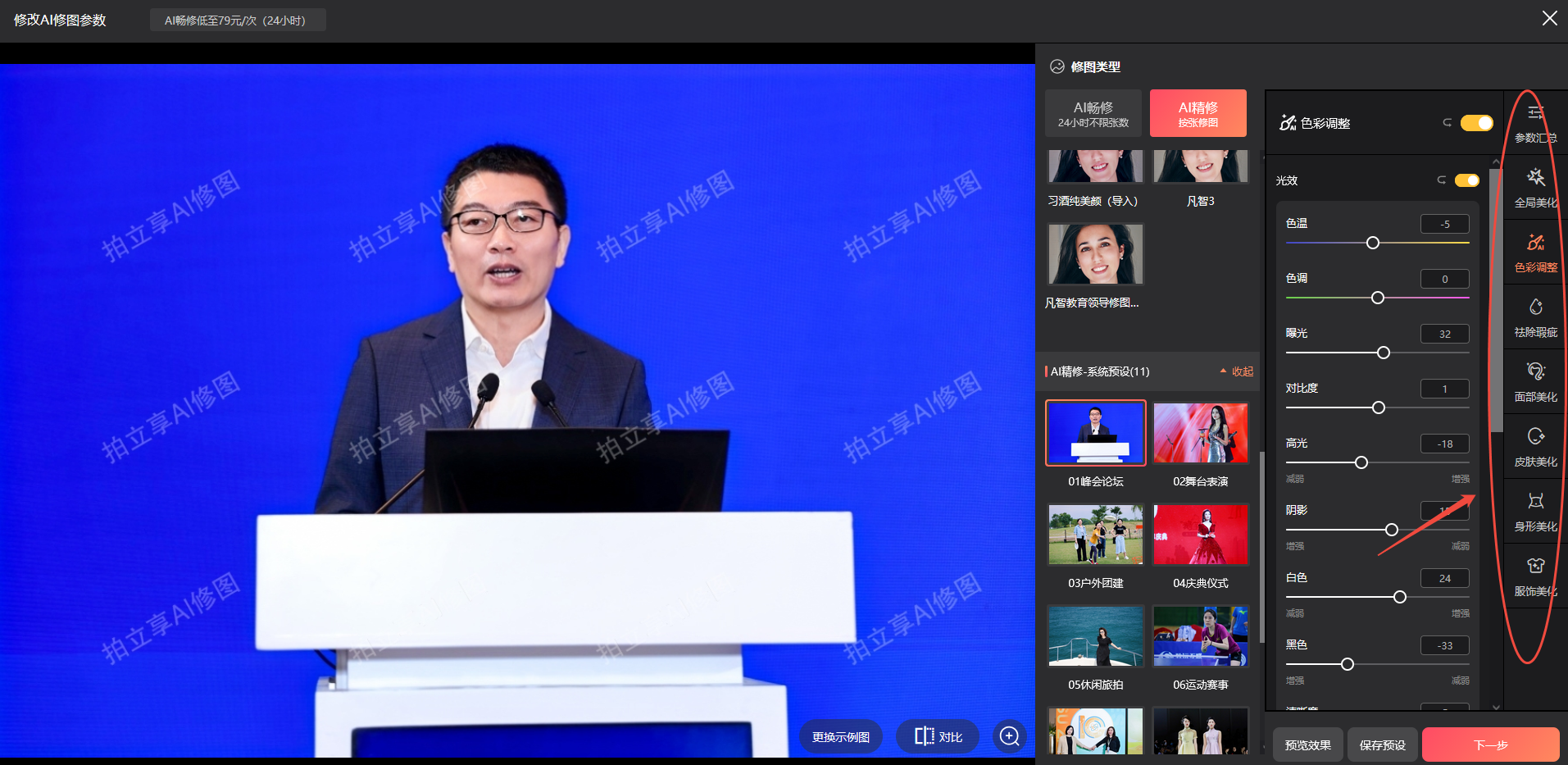Image resolution: width=1568 pixels, height=765 pixels.
Task: Go to the 面部美化 face beautify section
Action: coord(1535,381)
